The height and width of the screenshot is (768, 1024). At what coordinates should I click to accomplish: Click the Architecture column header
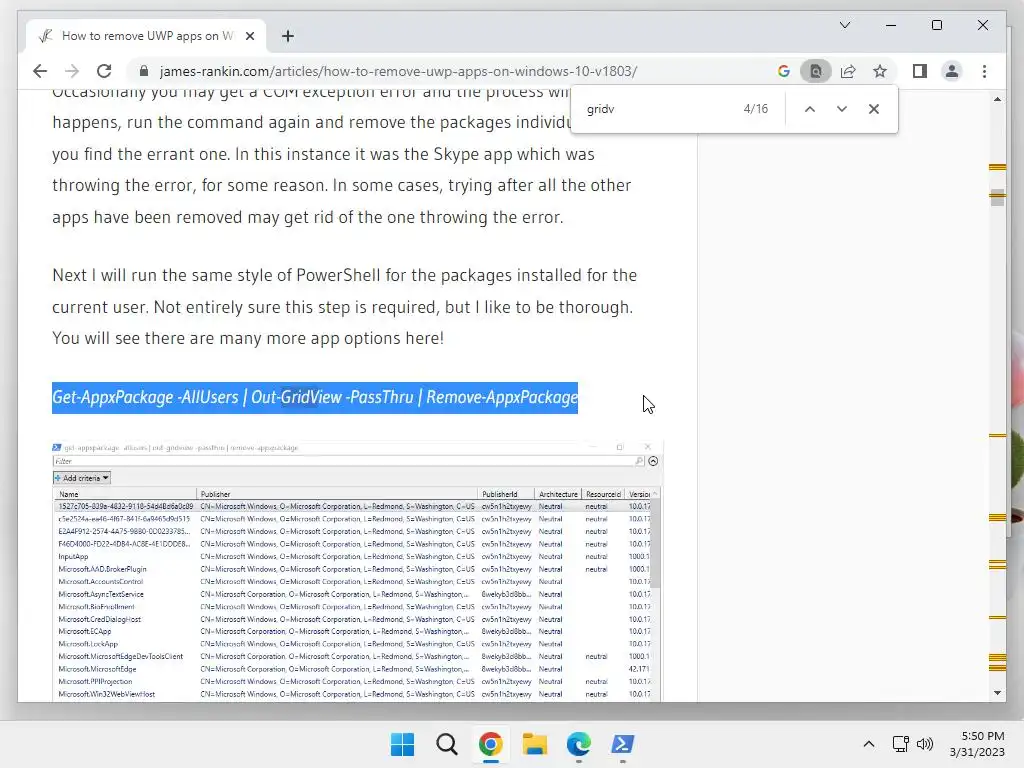click(x=558, y=494)
